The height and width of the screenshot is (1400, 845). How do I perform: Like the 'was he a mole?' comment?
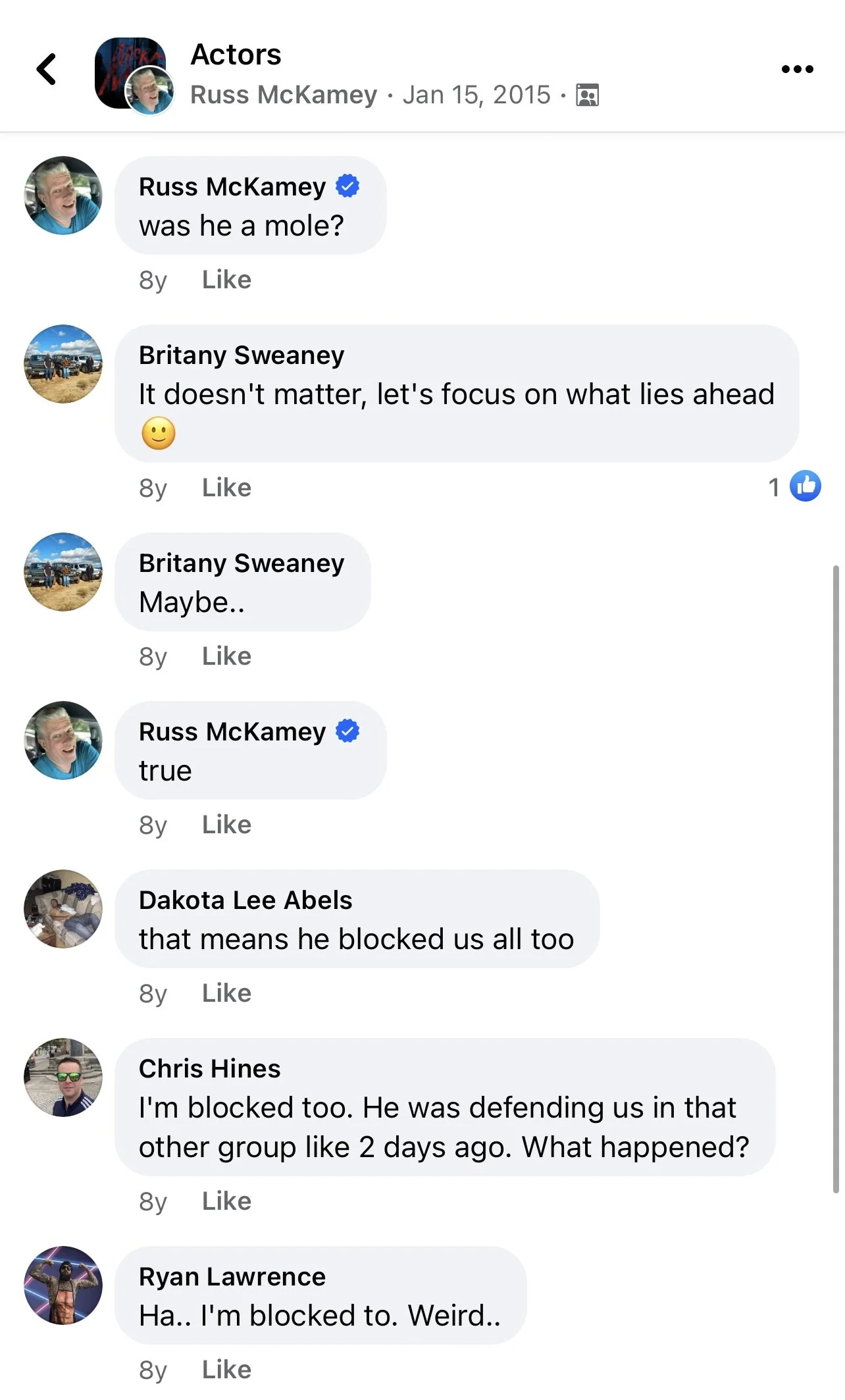tap(226, 280)
